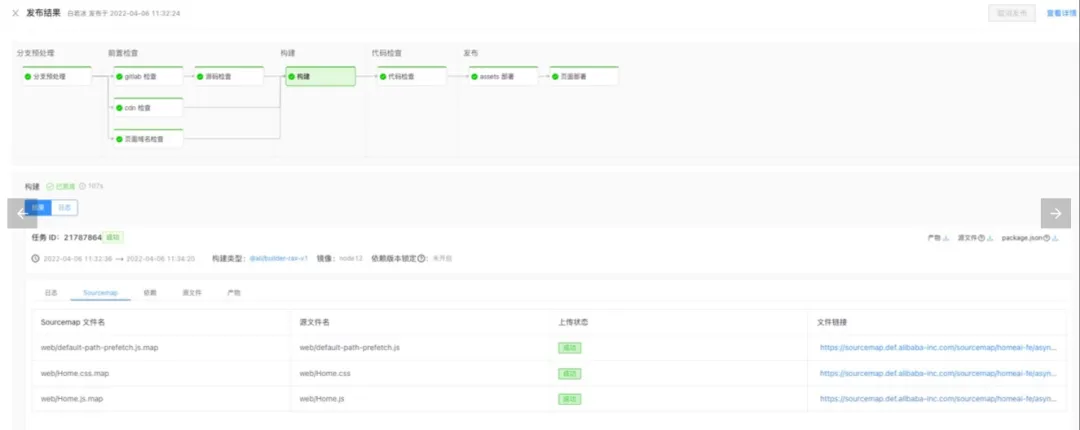Open the 查看详情 link
This screenshot has height=430, width=1080.
[x=1062, y=13]
